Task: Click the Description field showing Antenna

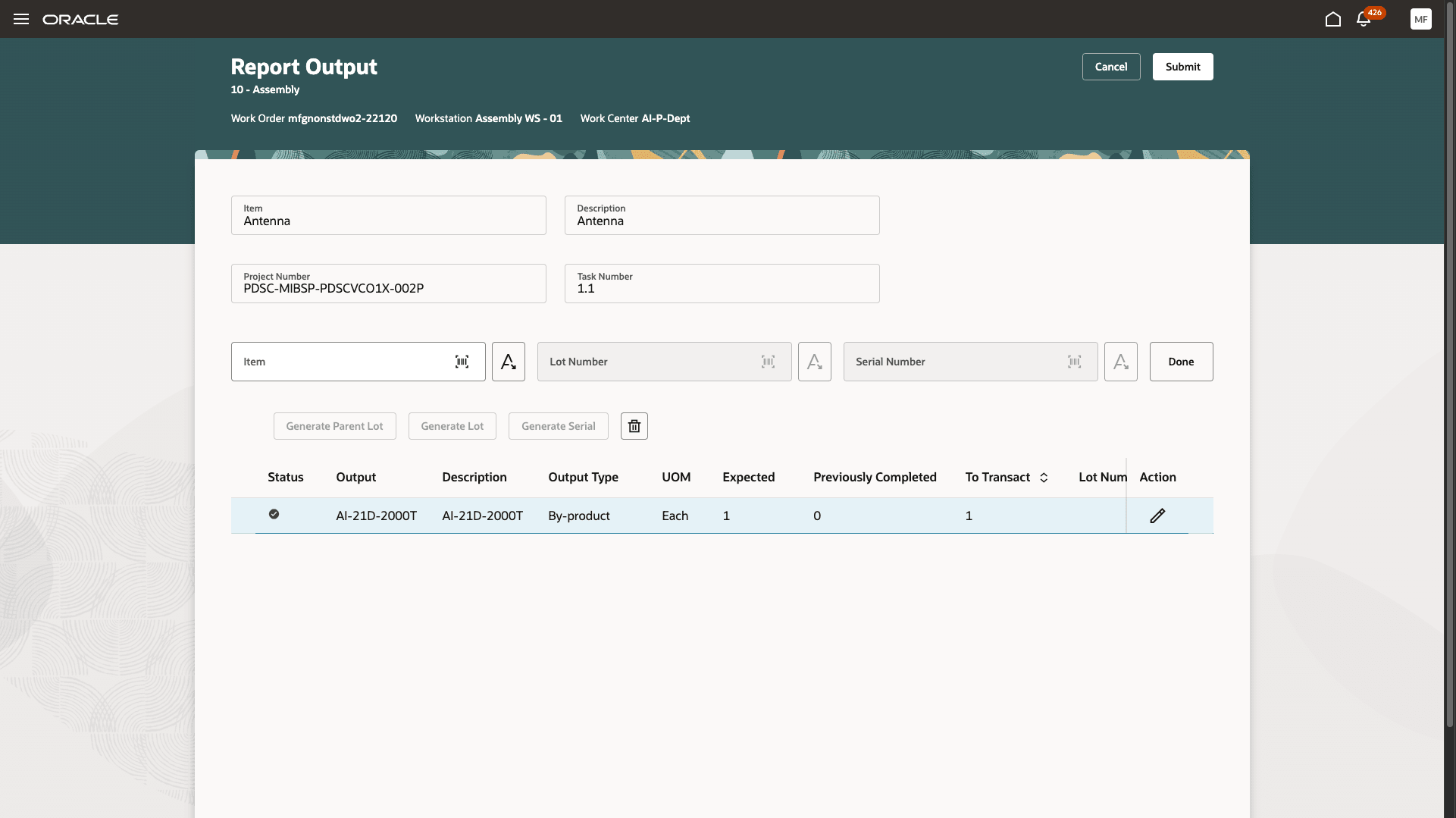Action: tap(722, 215)
